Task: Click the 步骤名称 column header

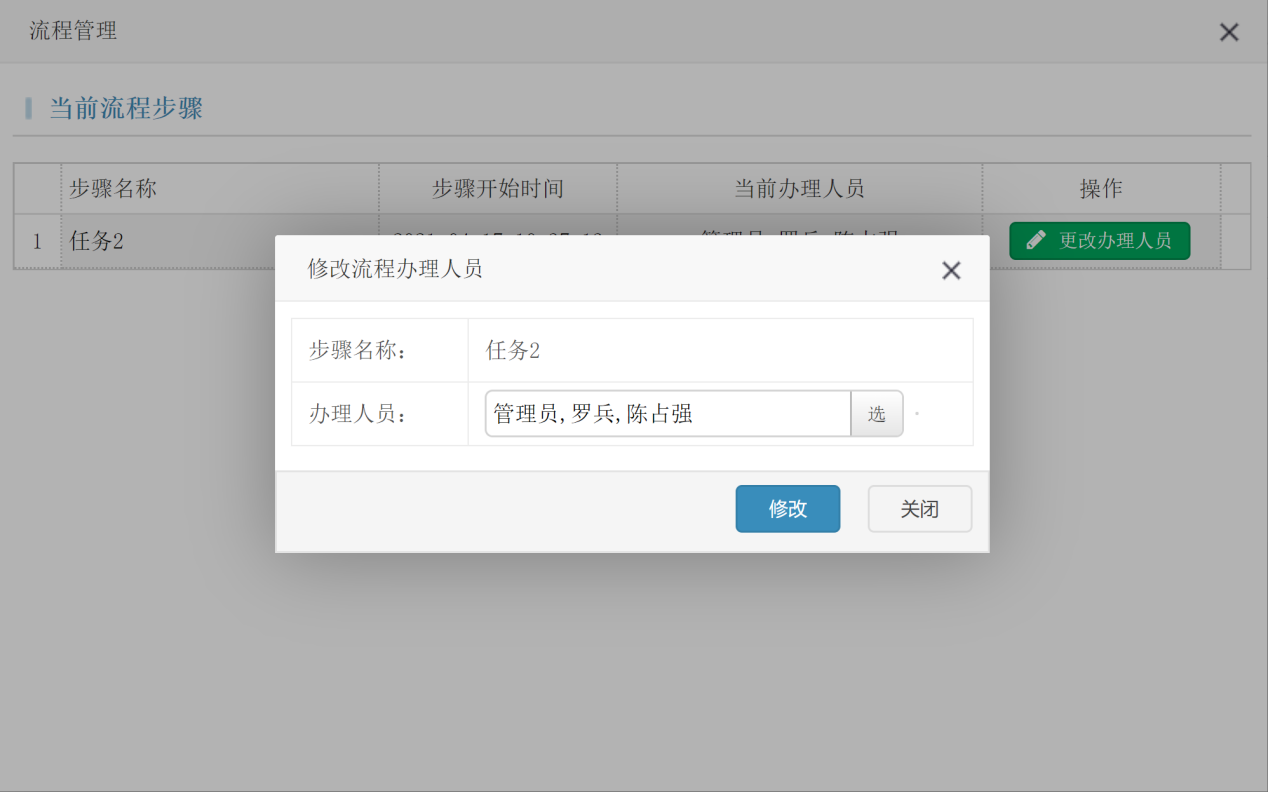Action: point(220,188)
